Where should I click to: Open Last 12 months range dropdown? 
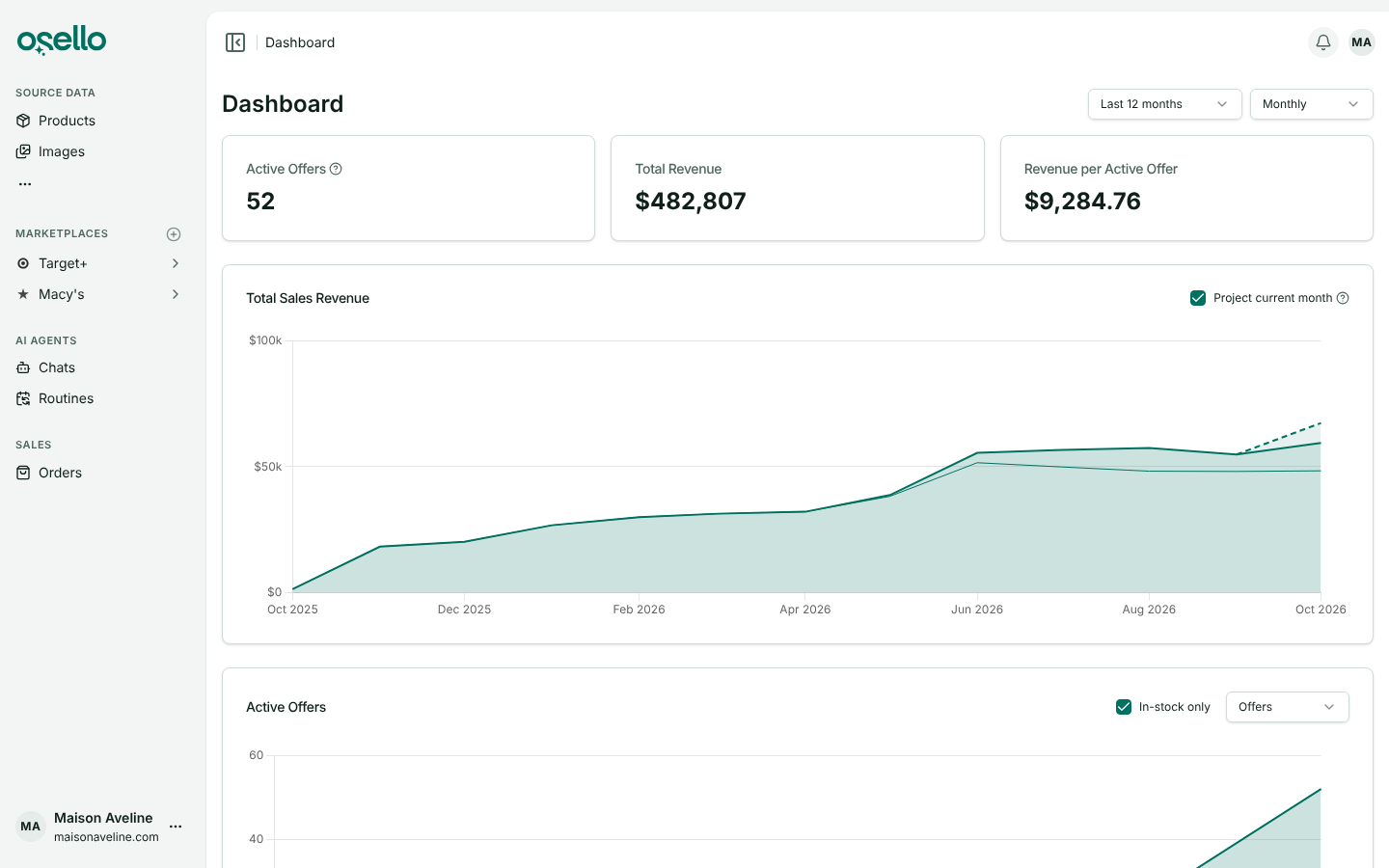(x=1164, y=104)
